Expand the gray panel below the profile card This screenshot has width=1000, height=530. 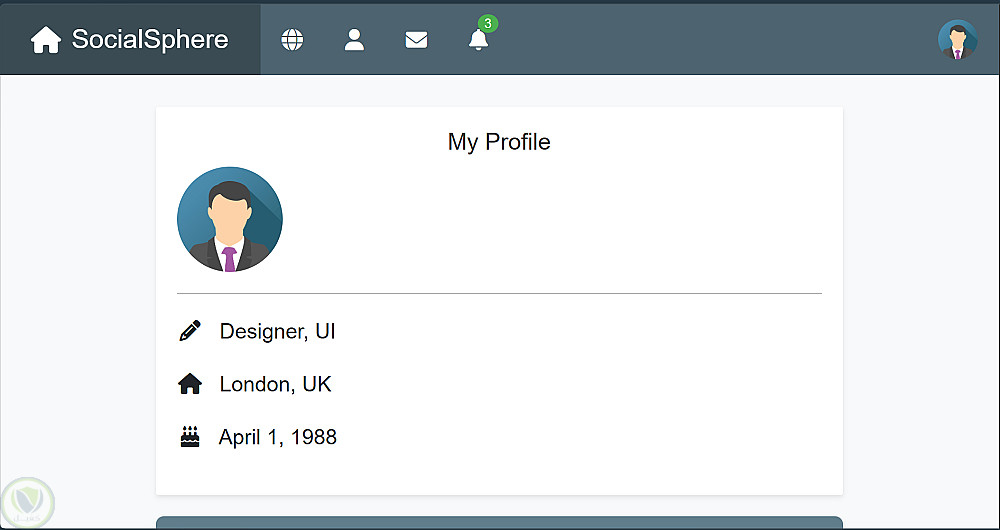499,523
